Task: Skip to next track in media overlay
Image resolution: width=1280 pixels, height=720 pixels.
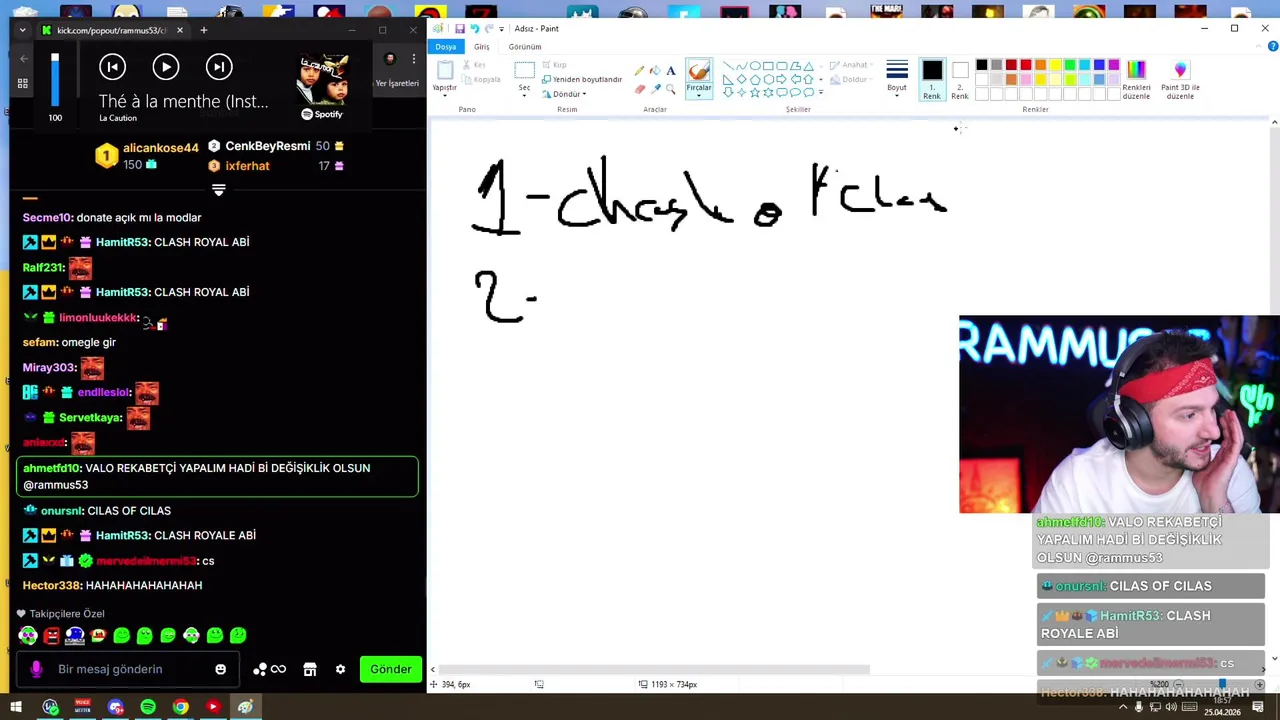Action: point(219,67)
